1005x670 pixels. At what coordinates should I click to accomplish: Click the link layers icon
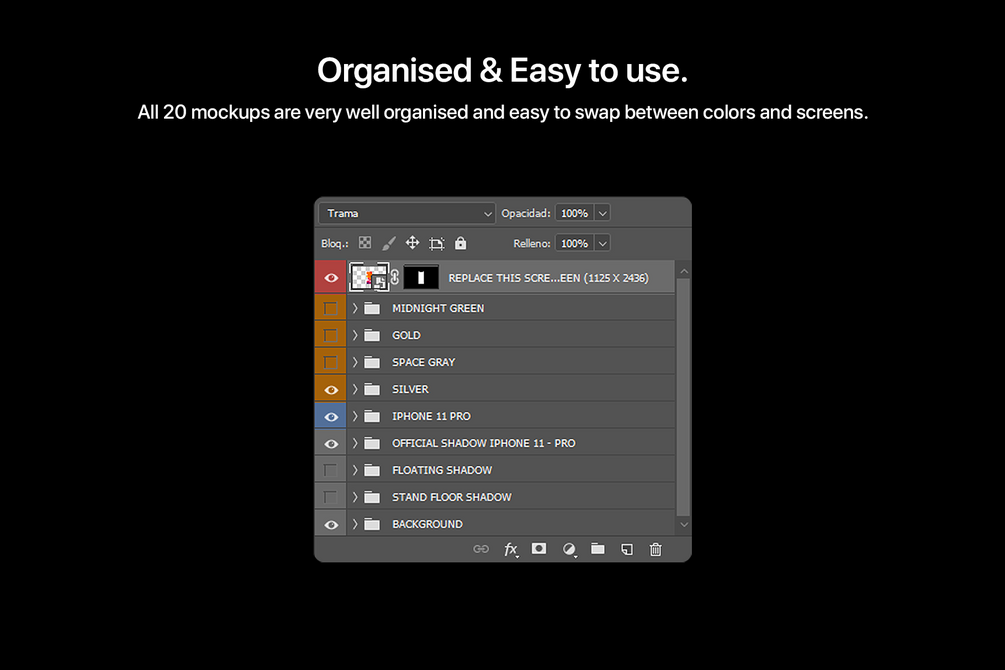[481, 549]
